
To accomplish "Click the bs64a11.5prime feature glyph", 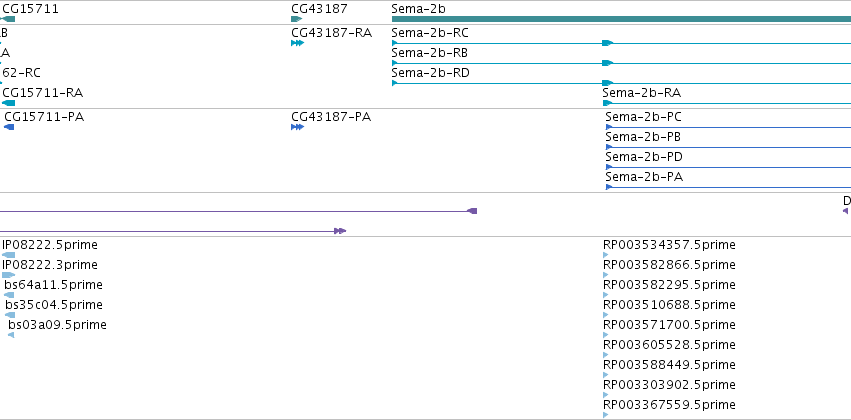I will pyautogui.click(x=9, y=295).
